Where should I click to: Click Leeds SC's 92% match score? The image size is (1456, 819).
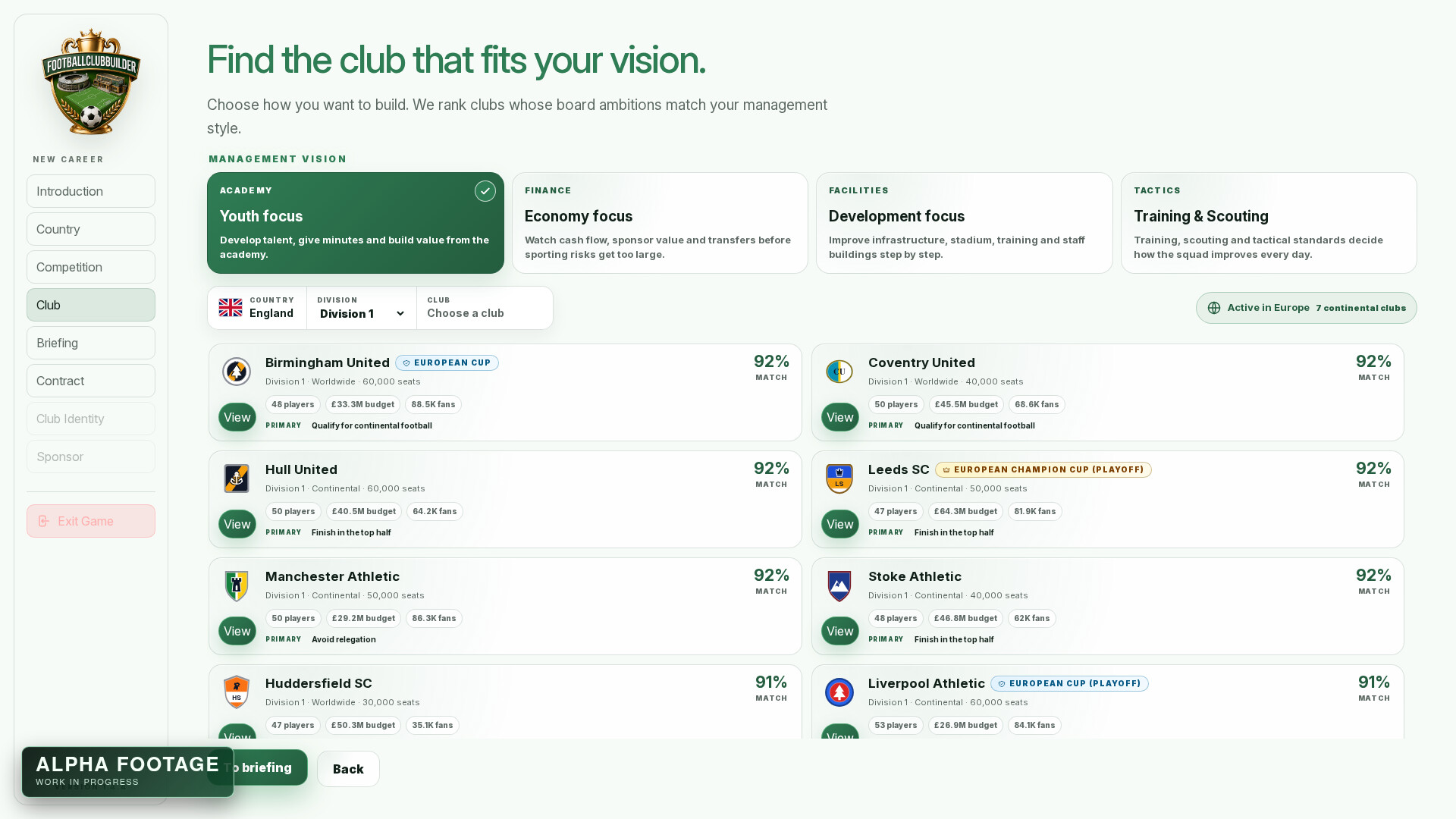[1373, 474]
